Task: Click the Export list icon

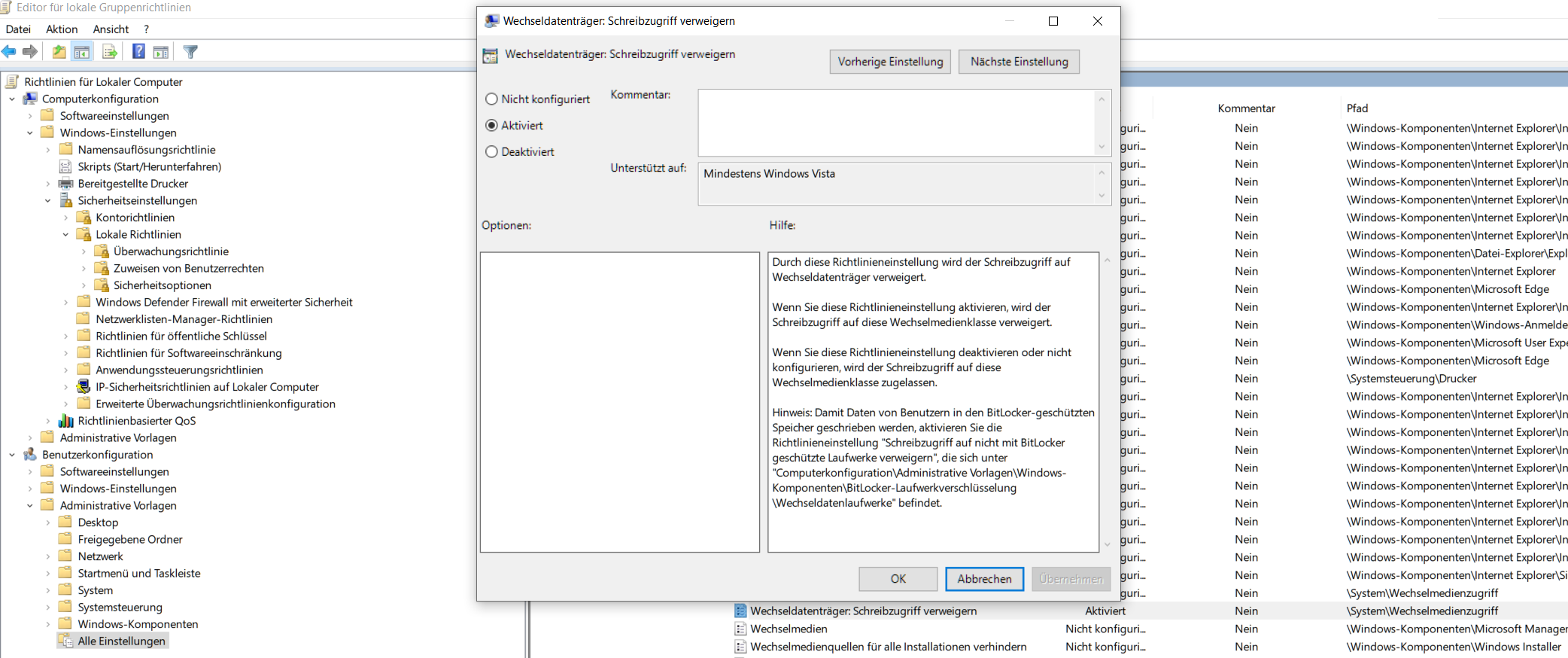Action: pos(110,52)
